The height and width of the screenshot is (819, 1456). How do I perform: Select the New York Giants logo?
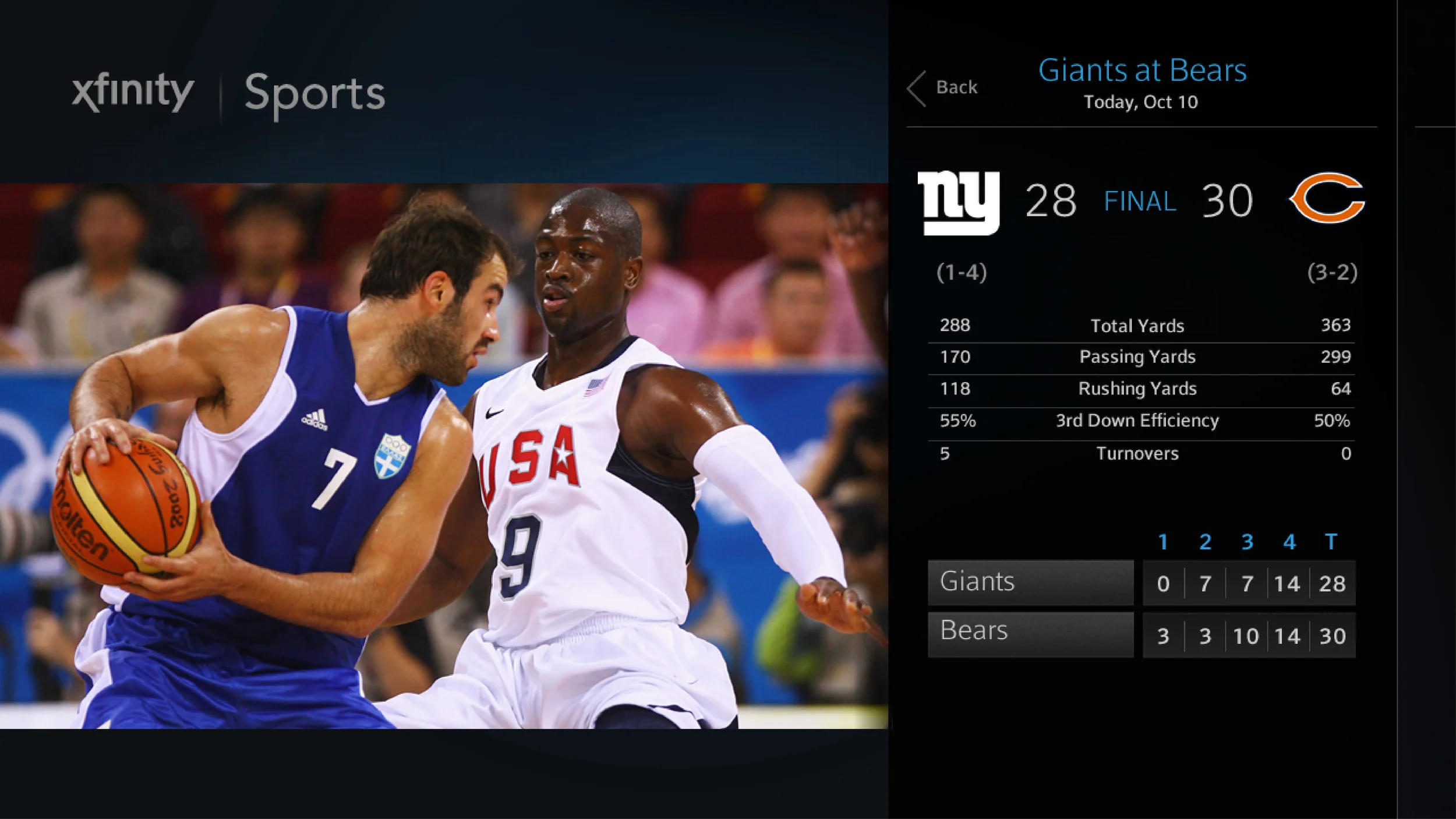[x=958, y=203]
